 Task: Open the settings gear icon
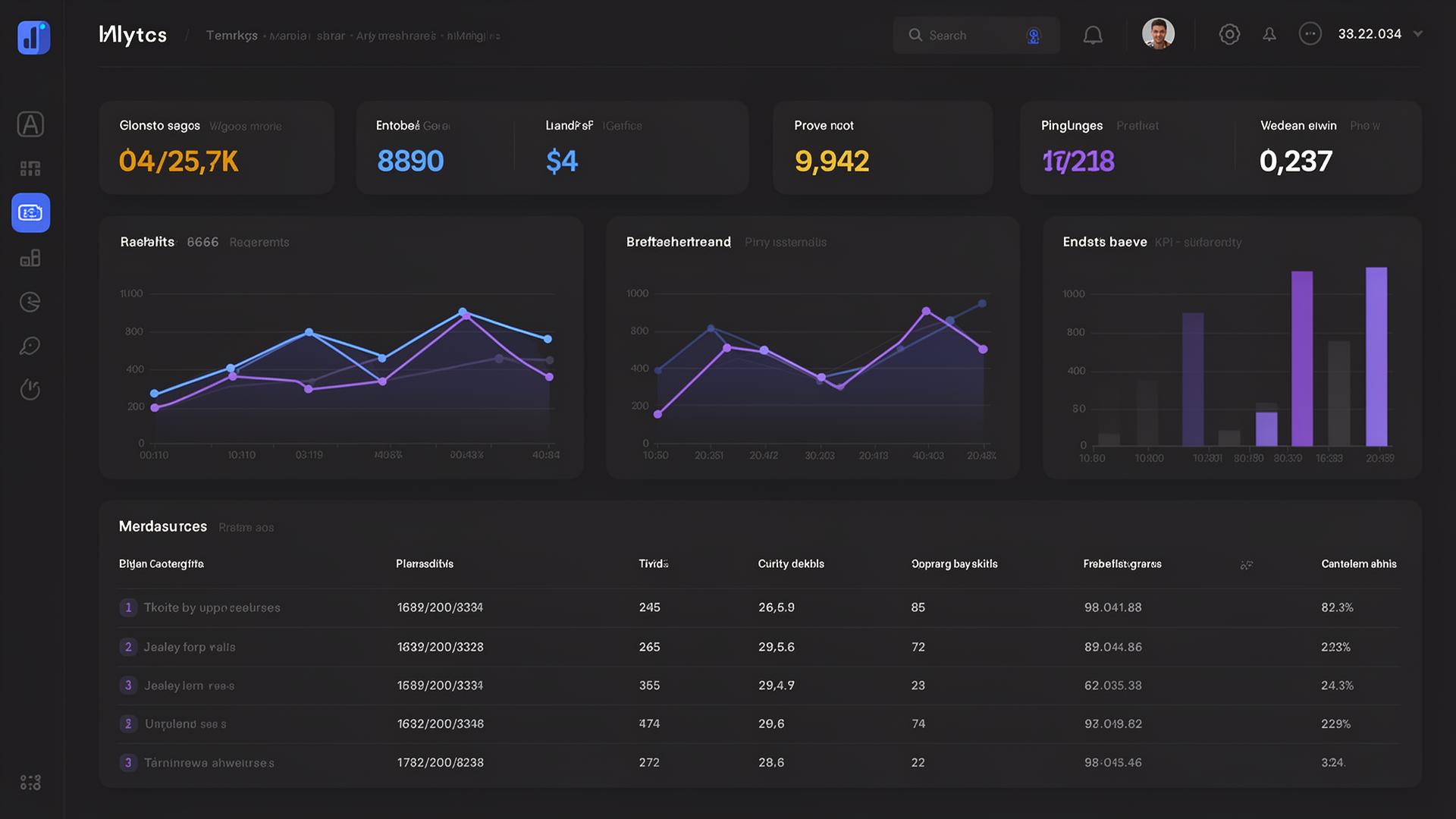point(1230,34)
